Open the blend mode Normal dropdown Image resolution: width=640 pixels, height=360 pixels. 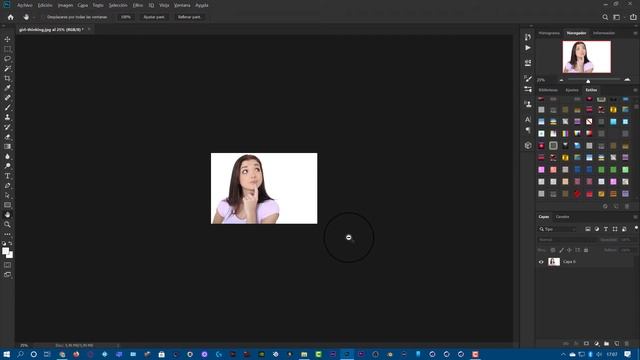coord(567,240)
